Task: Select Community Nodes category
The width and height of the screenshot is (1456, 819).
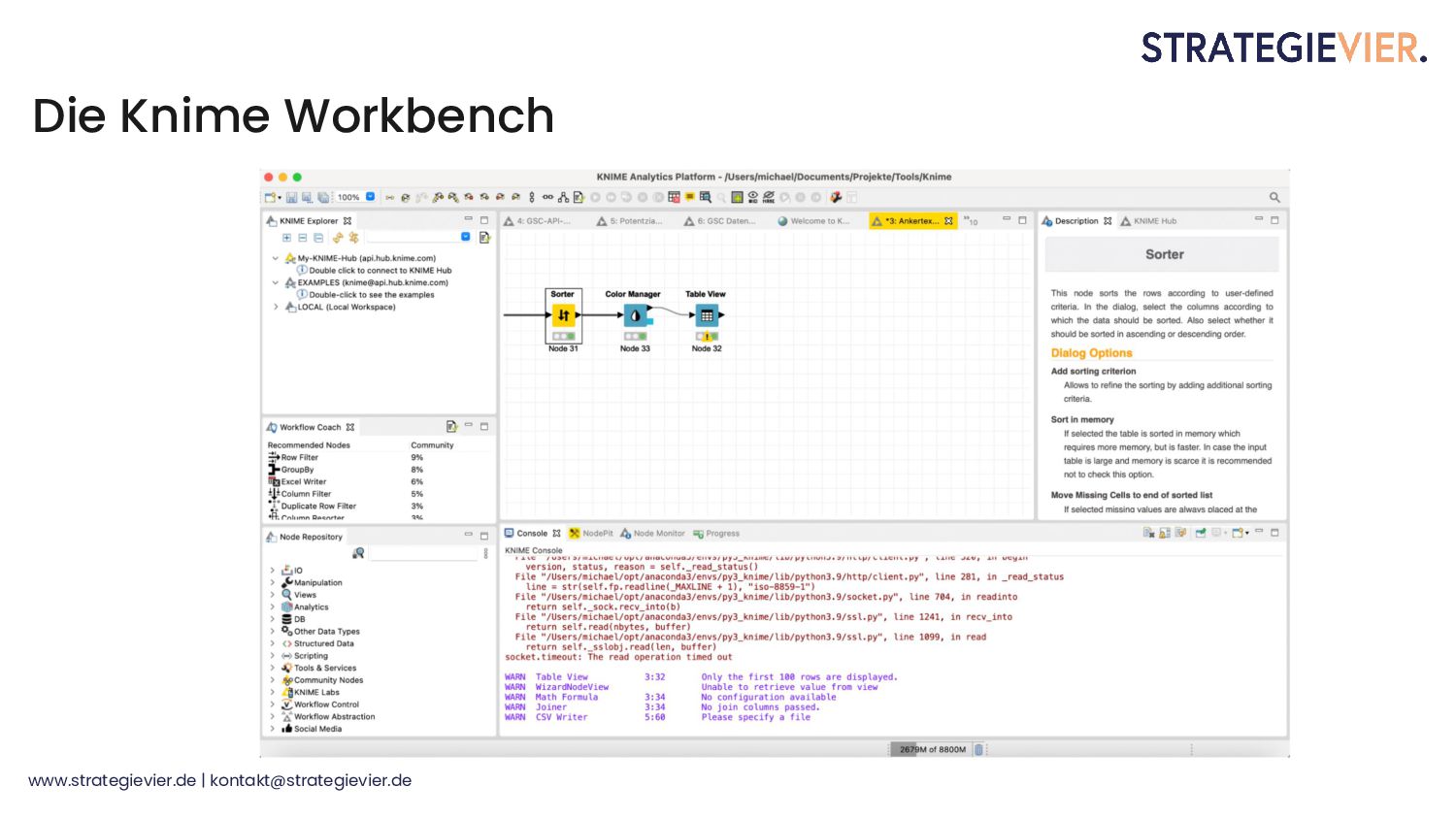Action: point(322,680)
